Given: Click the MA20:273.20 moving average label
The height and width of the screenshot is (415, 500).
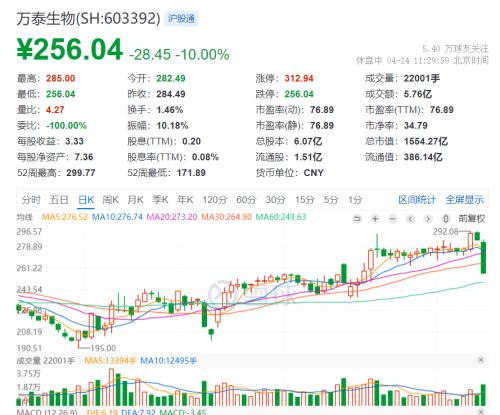Looking at the screenshot, I should (x=172, y=217).
